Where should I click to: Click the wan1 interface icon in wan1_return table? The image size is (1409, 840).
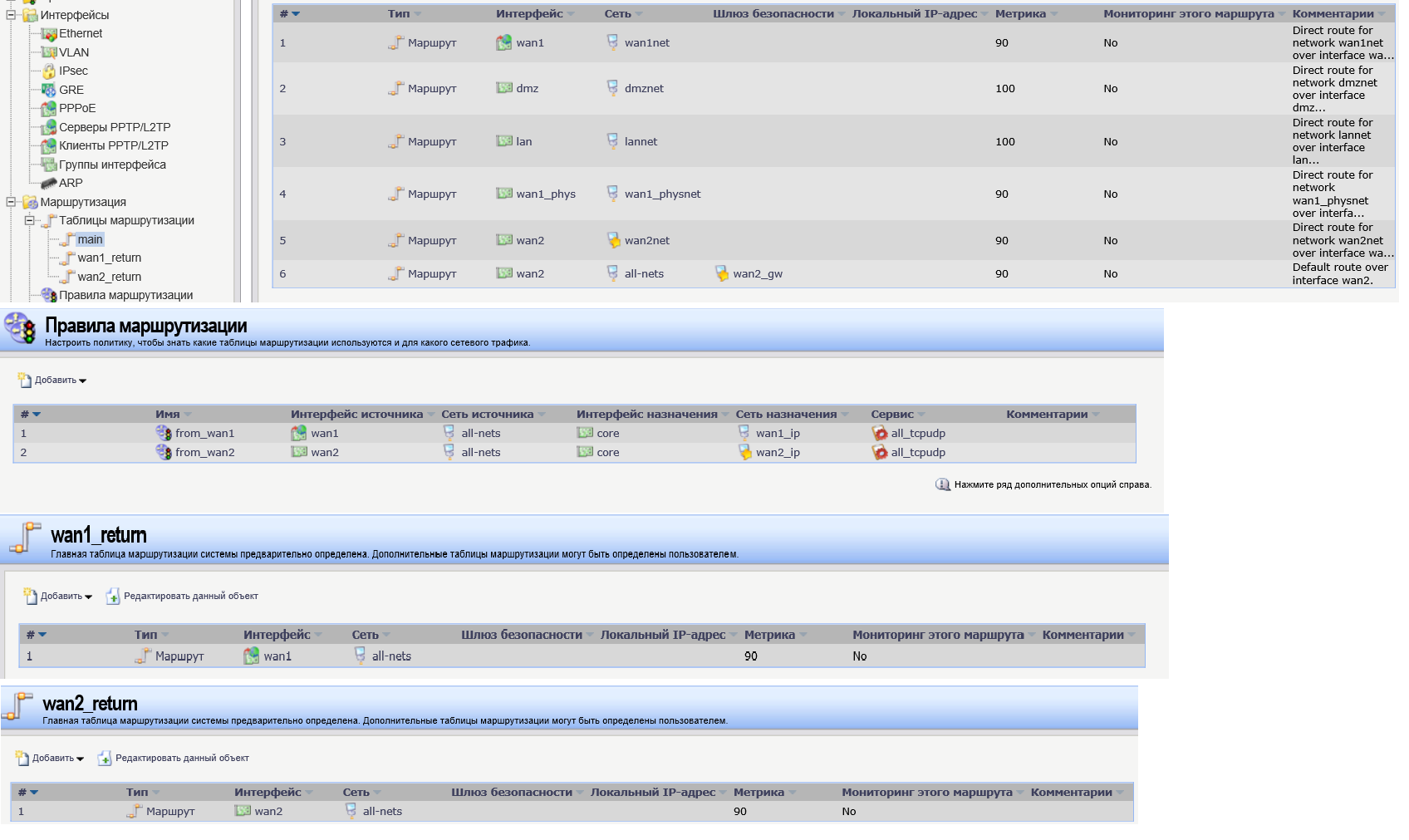click(252, 656)
